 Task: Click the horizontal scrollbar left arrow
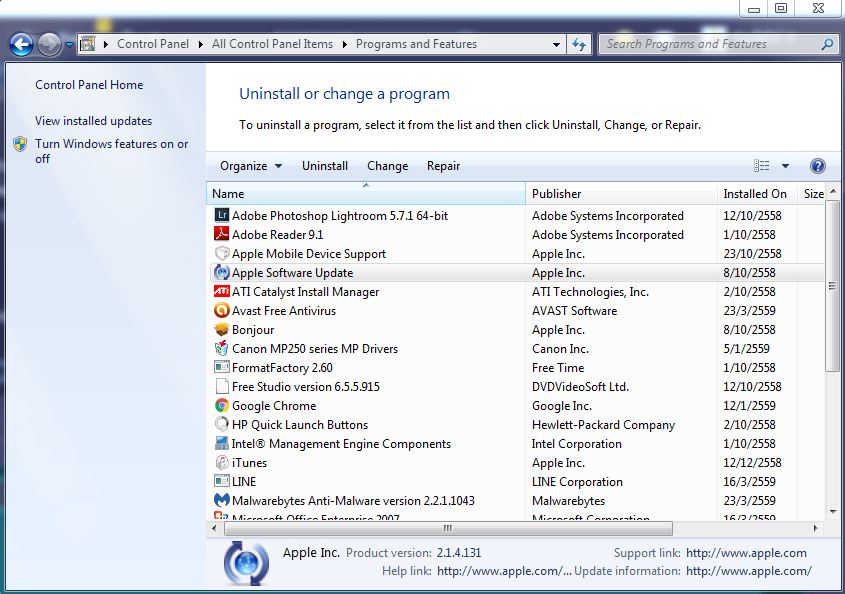tap(214, 528)
